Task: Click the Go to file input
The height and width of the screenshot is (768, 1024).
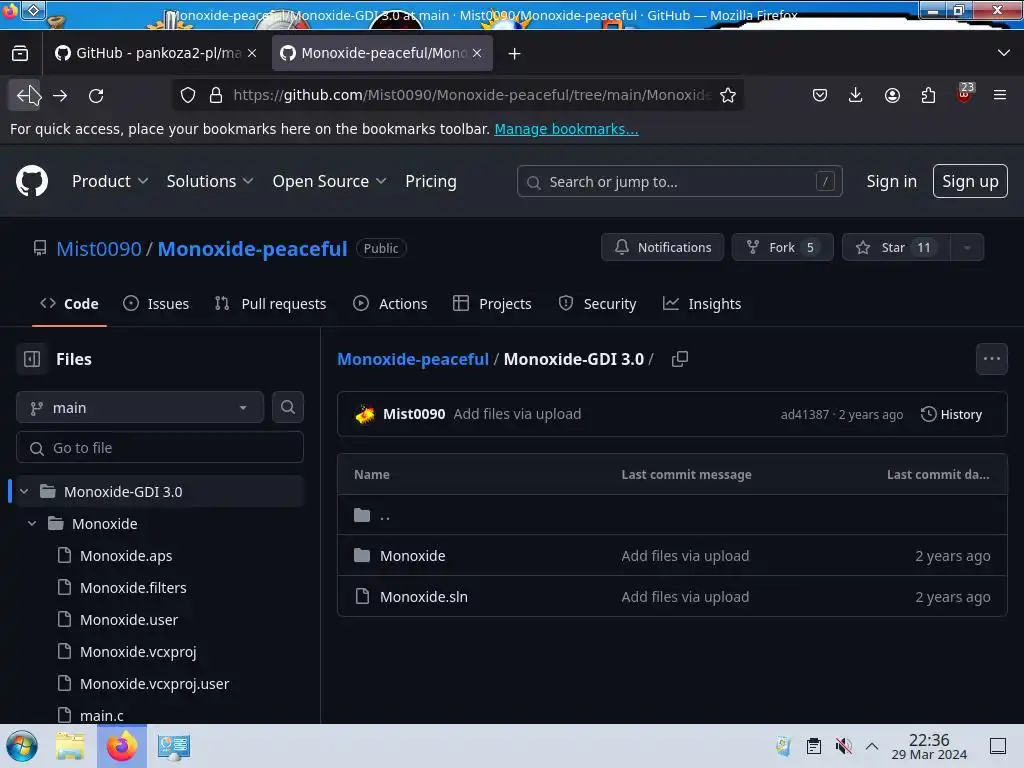Action: point(159,447)
